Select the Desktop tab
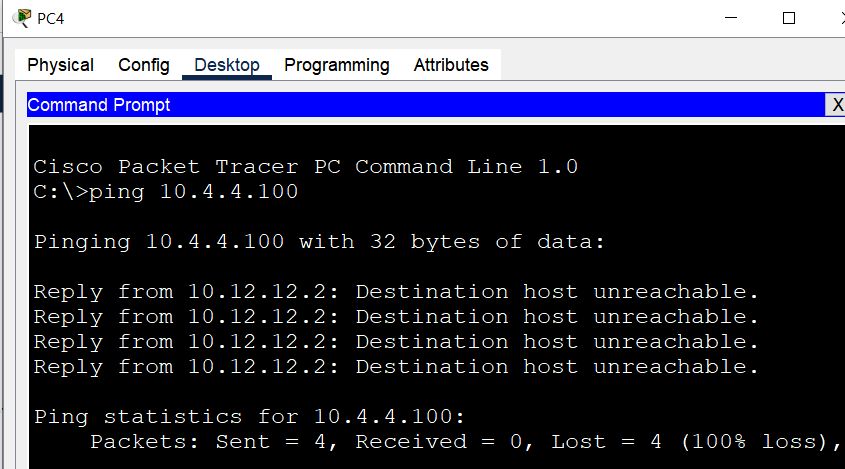Viewport: 845px width, 469px height. pos(227,65)
